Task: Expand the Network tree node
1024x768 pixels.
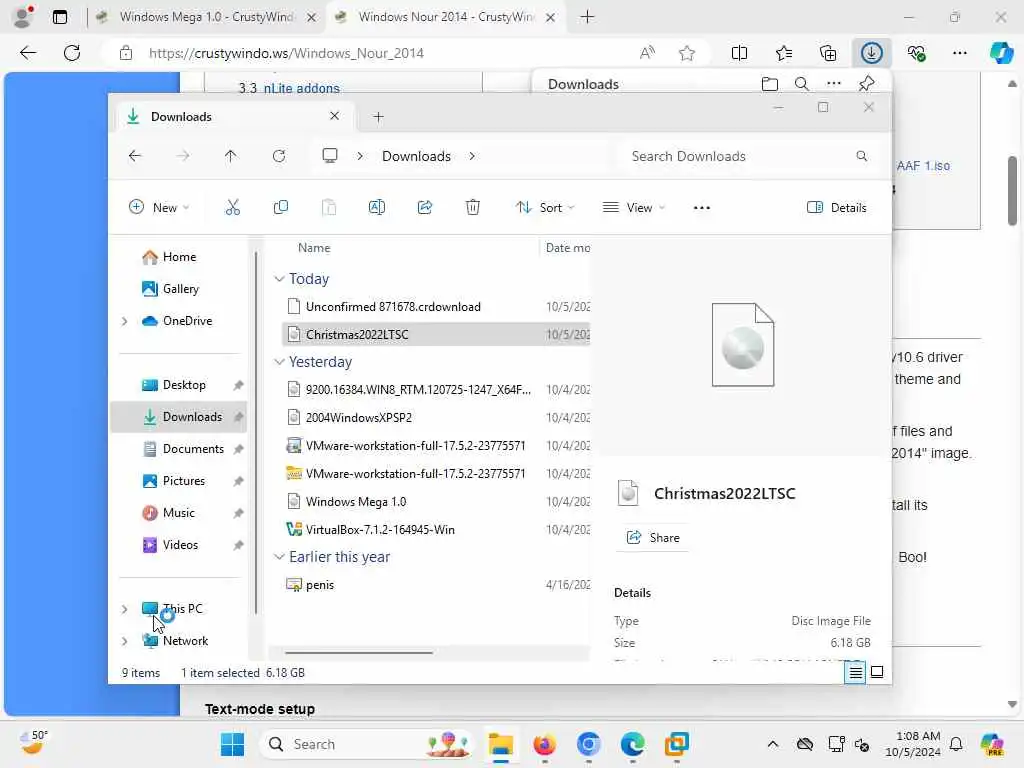Action: [x=125, y=641]
